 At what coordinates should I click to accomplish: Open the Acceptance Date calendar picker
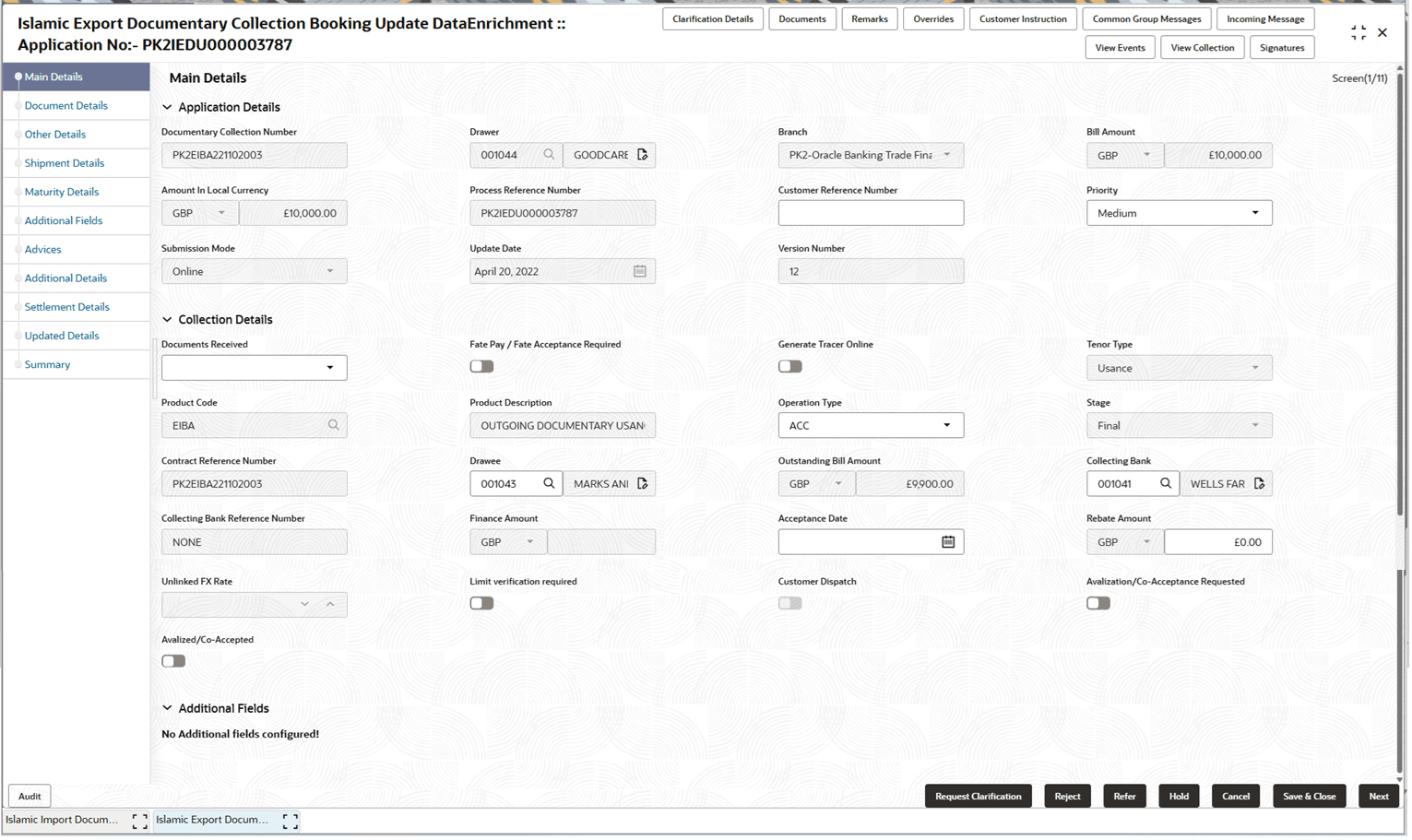pyautogui.click(x=949, y=541)
